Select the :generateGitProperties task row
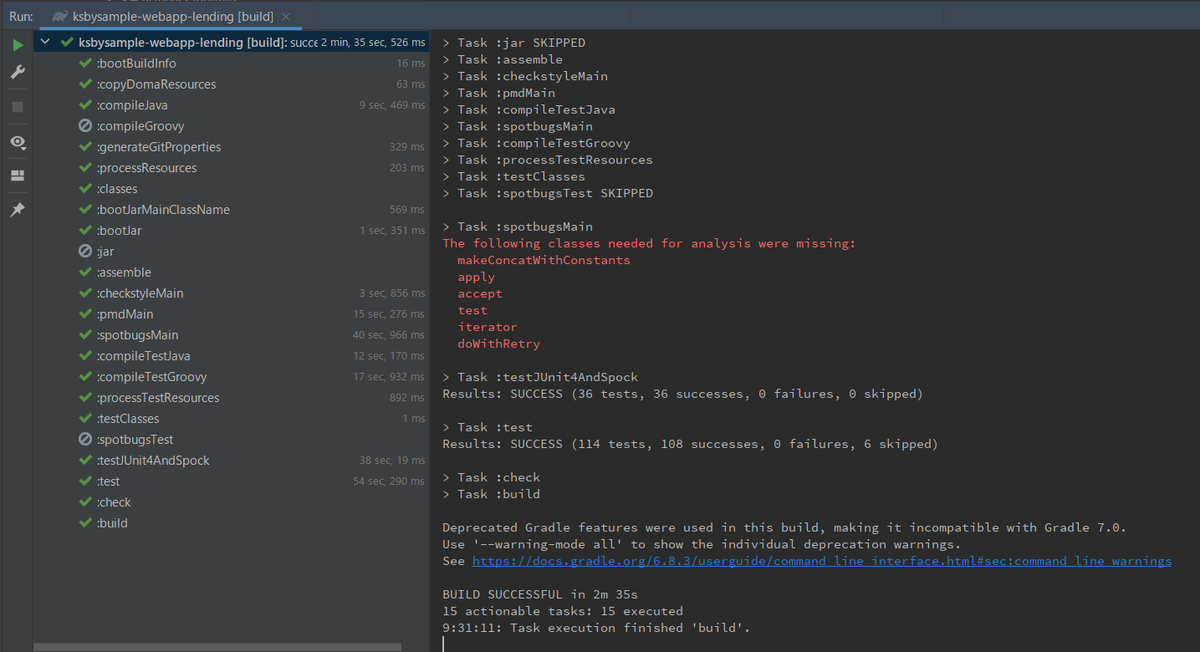Viewport: 1200px width, 652px height. (231, 147)
